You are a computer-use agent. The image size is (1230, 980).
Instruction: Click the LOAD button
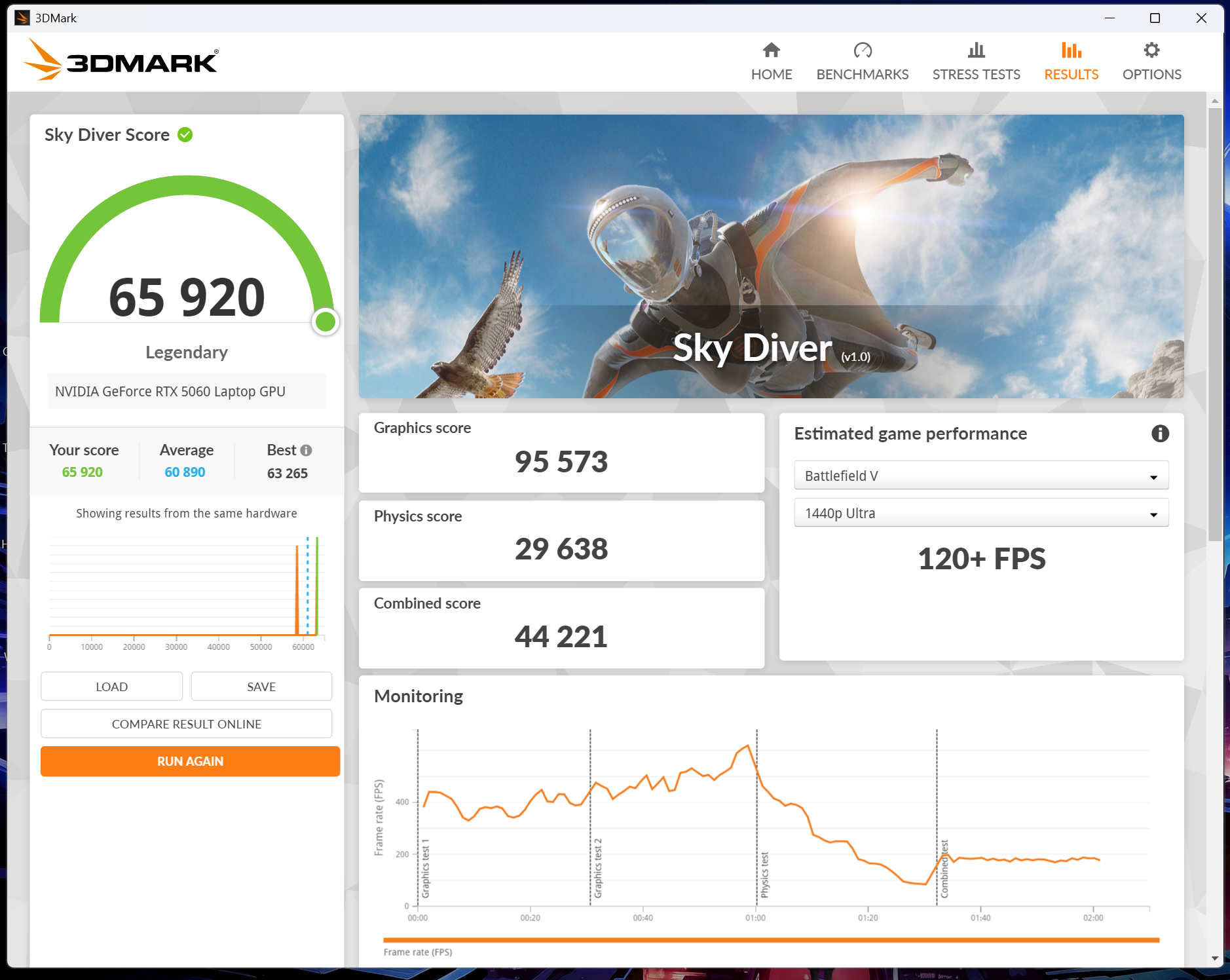(112, 687)
